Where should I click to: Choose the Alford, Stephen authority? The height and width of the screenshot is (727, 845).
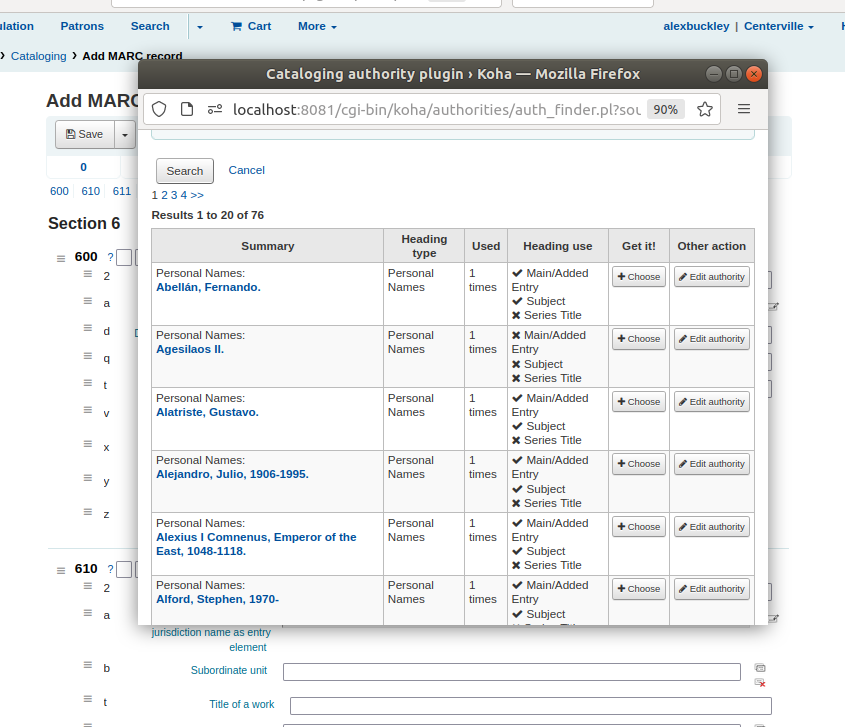639,588
